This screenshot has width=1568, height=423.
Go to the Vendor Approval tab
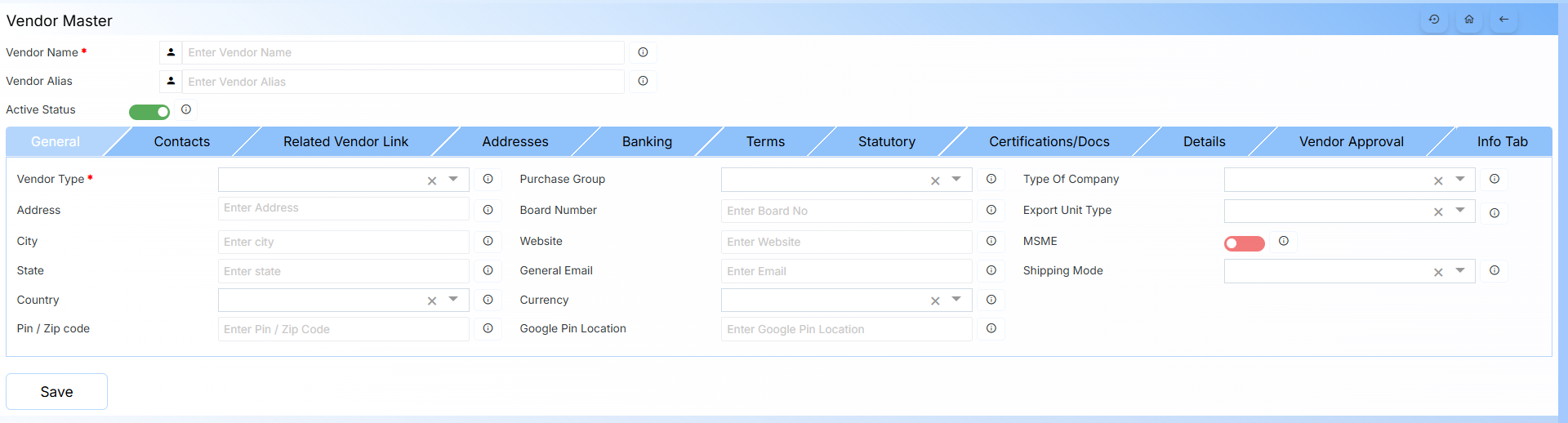coord(1351,141)
